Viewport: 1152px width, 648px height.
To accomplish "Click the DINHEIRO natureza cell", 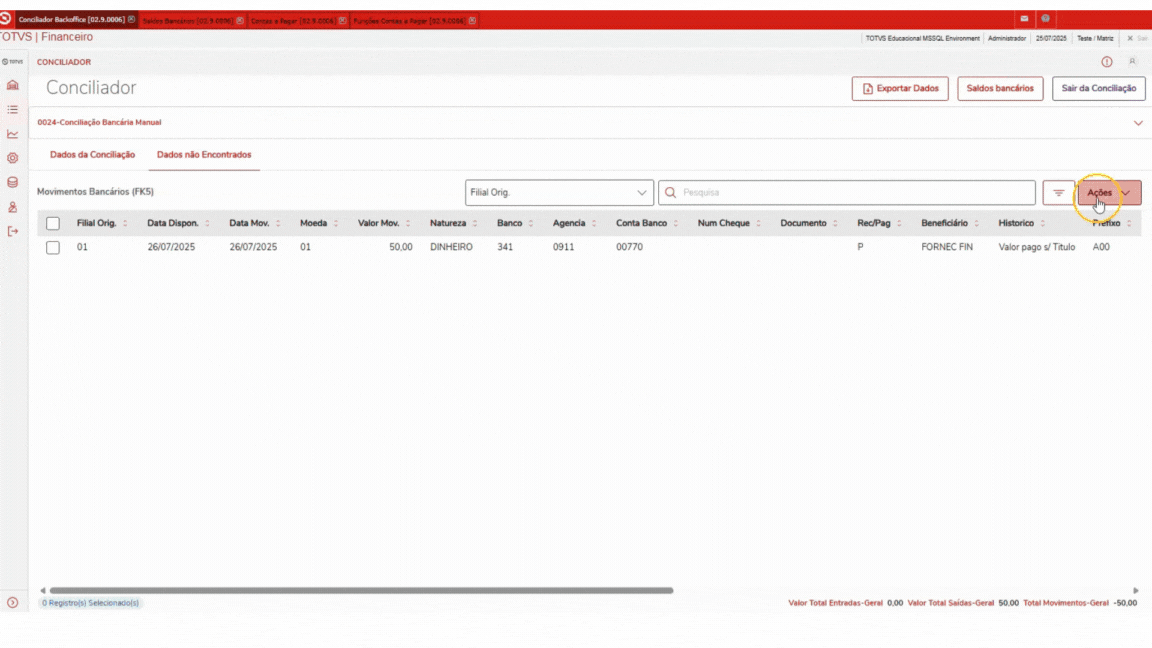I will (451, 248).
